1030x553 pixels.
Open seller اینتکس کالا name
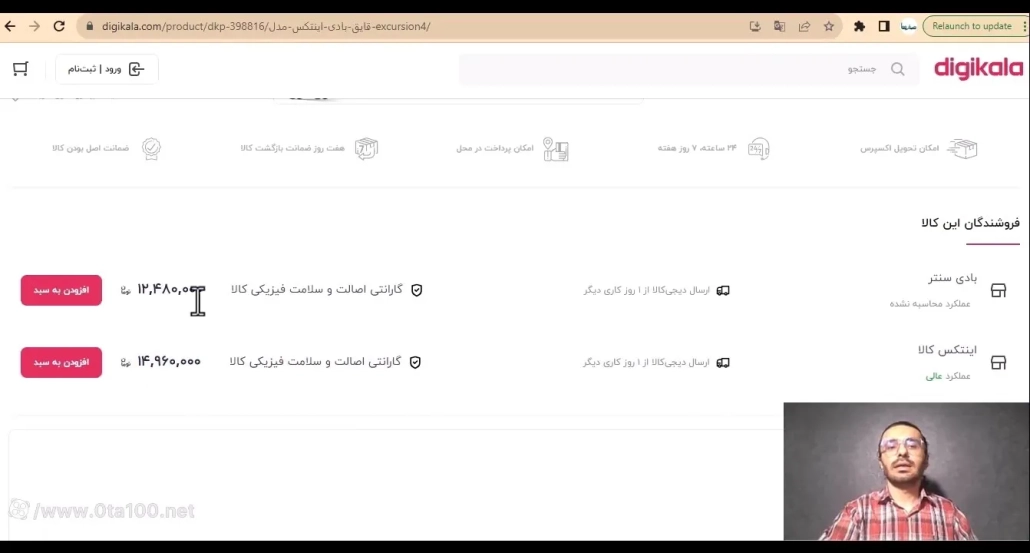coord(947,350)
